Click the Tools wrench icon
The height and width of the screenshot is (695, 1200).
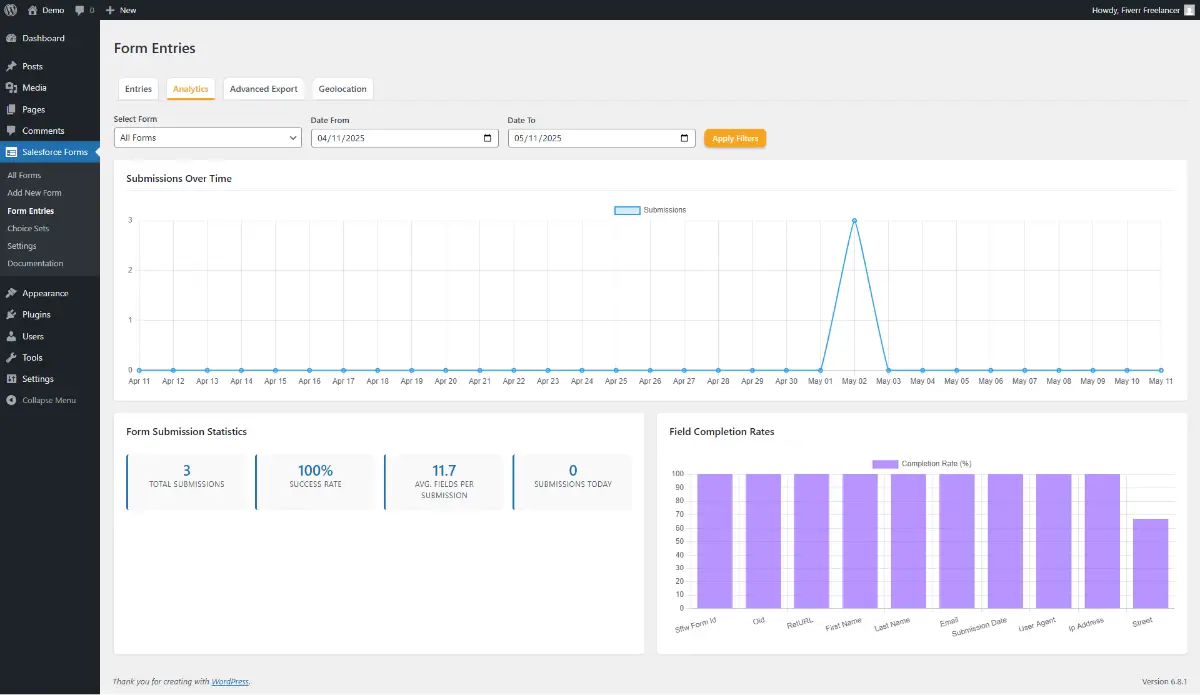click(12, 357)
